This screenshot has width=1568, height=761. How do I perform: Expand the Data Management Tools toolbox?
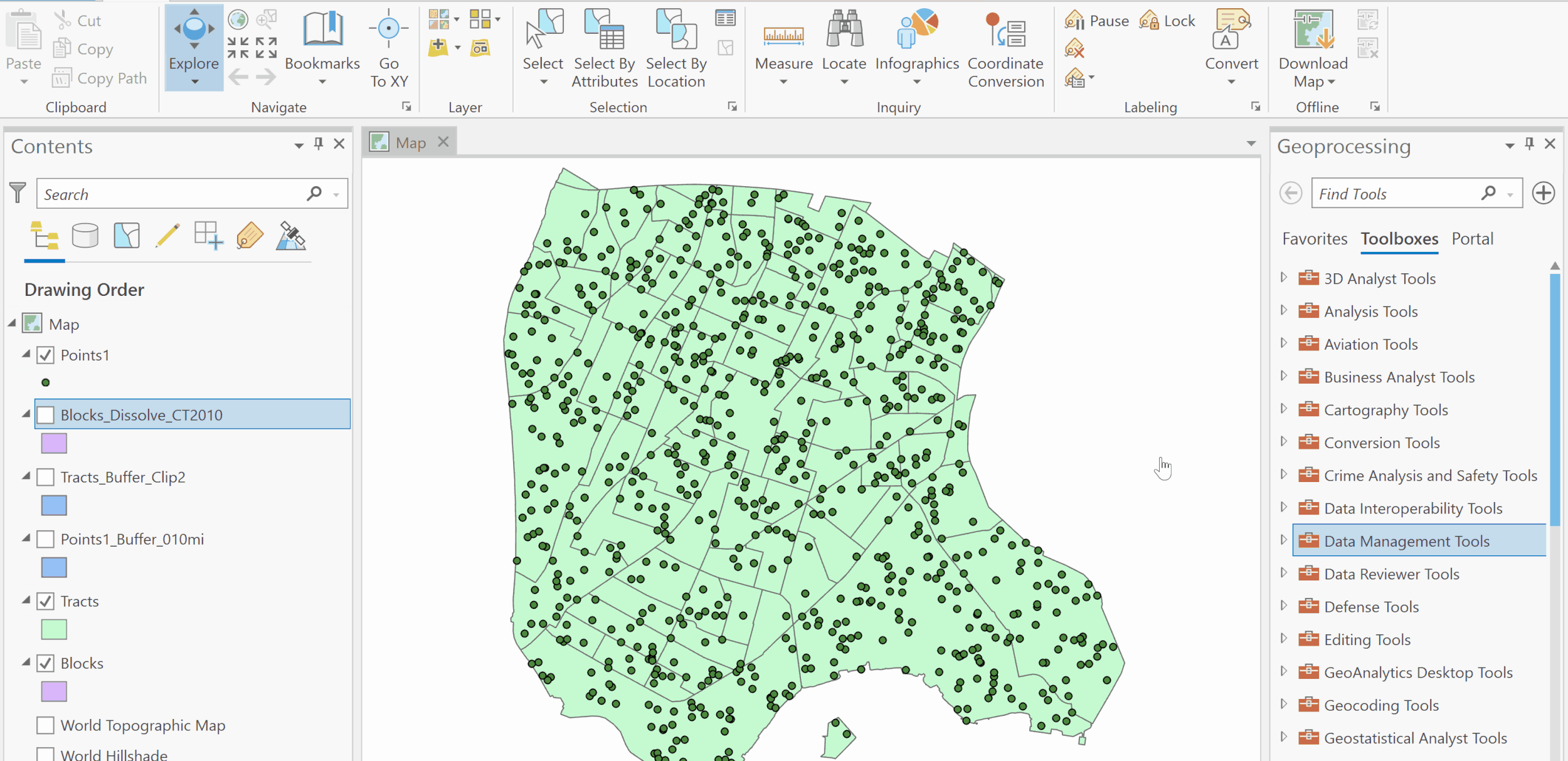click(1283, 540)
